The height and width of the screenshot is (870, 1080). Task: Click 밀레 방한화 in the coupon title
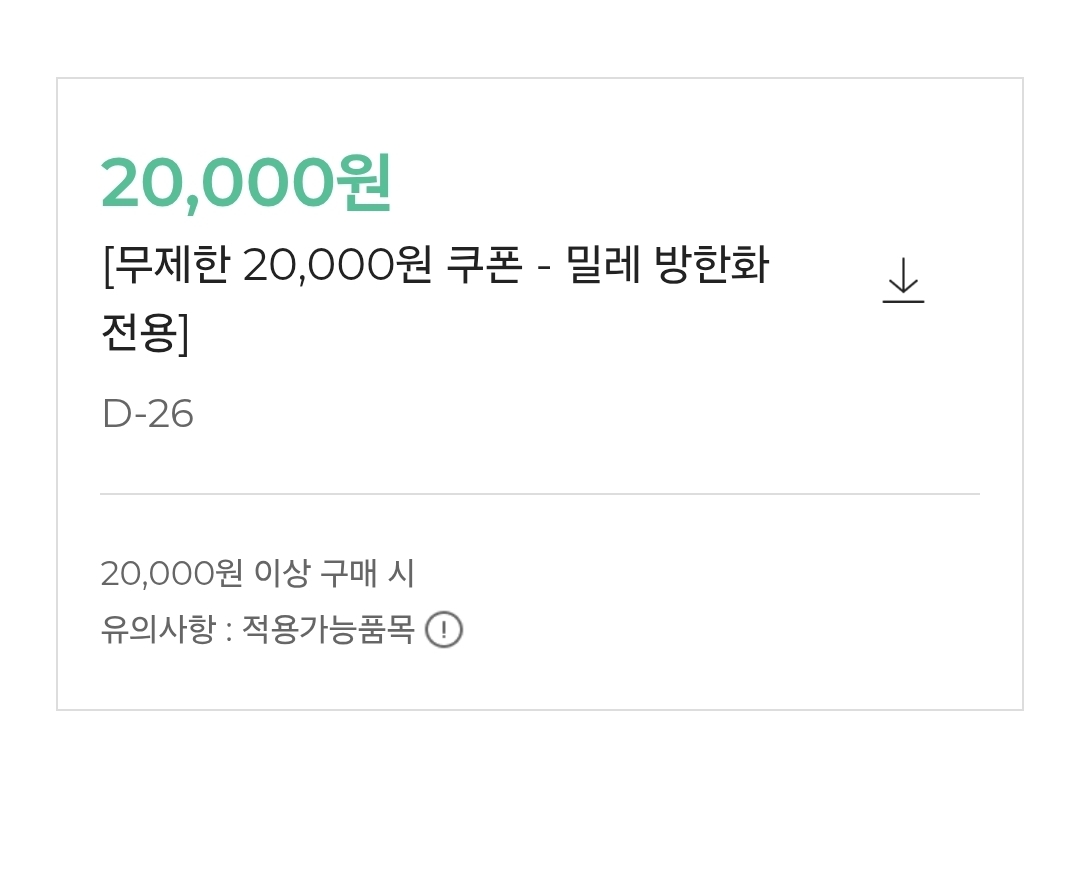(667, 266)
